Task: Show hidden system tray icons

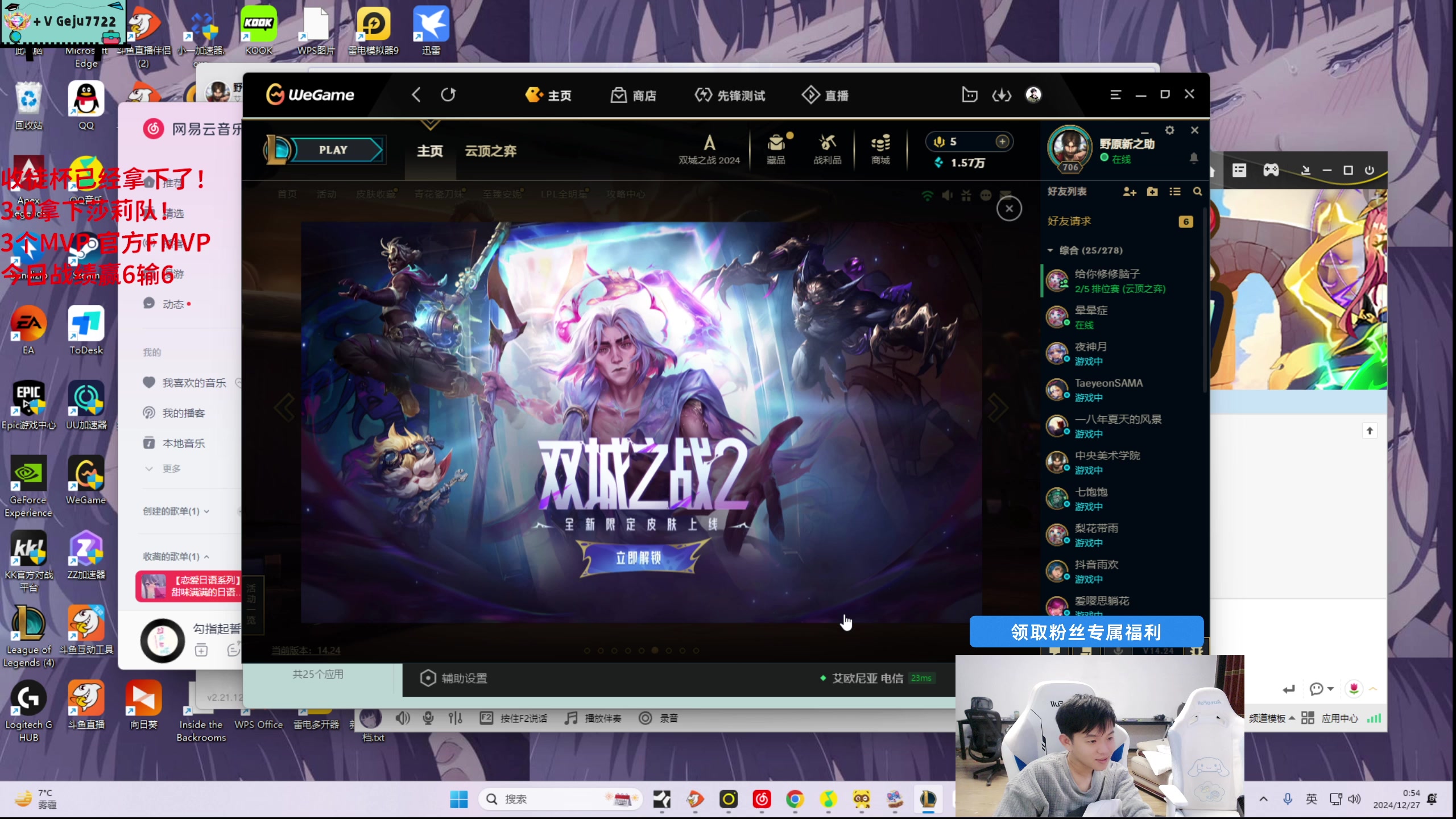Action: point(1263,799)
